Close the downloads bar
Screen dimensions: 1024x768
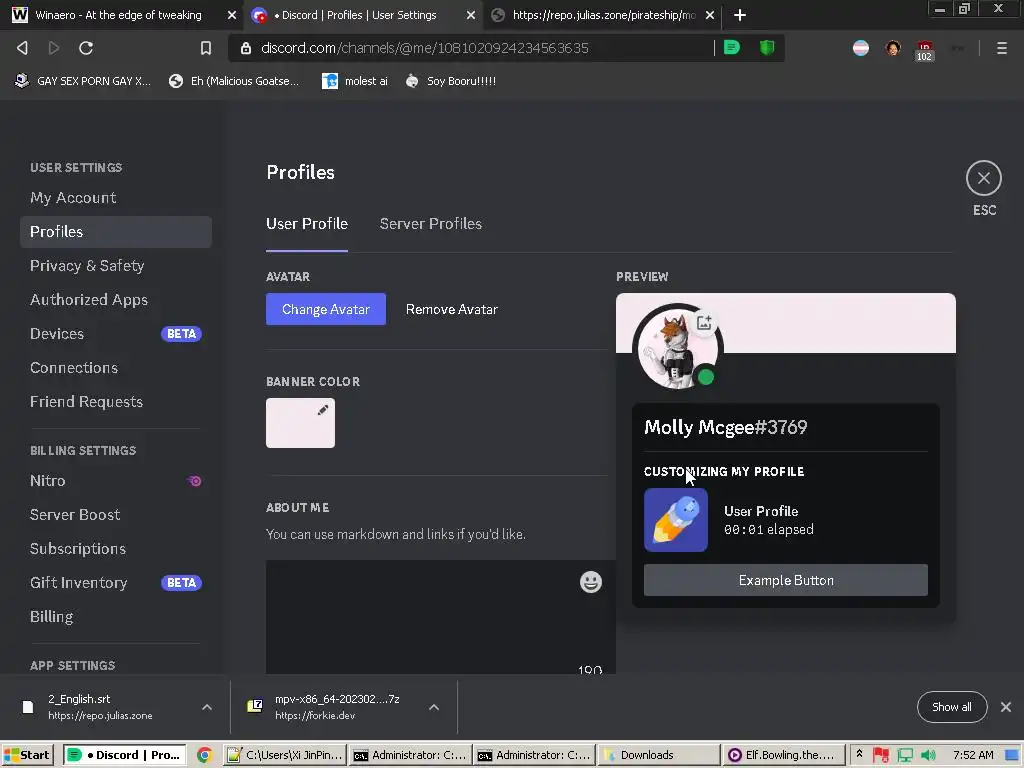pyautogui.click(x=1006, y=707)
